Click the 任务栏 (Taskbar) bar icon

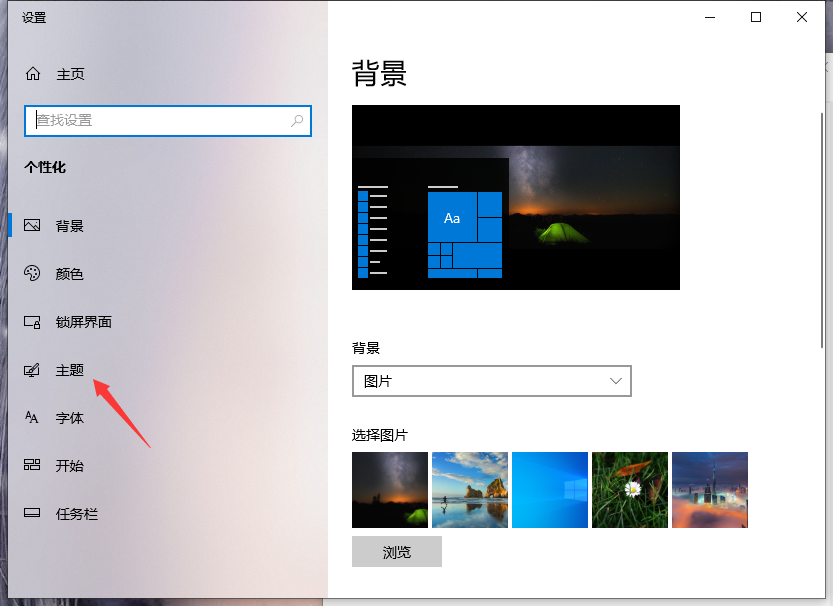click(31, 514)
